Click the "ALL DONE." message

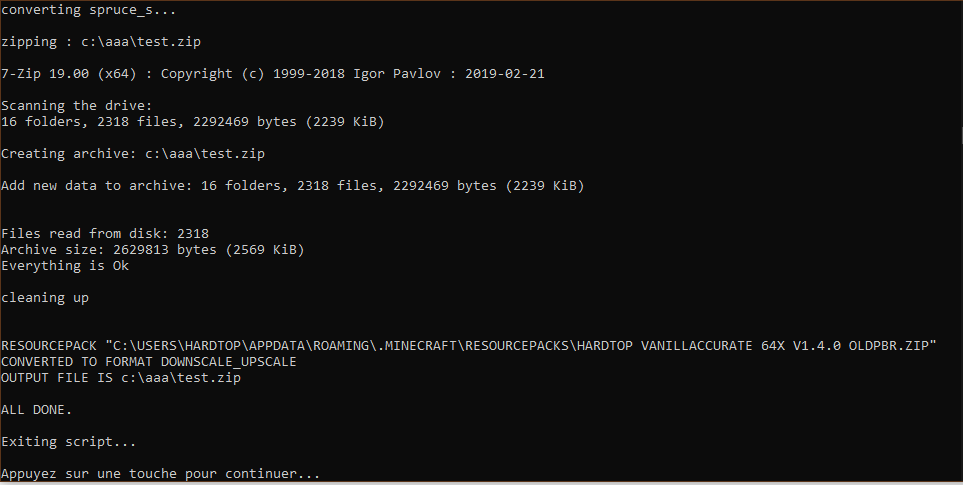[x=37, y=410]
